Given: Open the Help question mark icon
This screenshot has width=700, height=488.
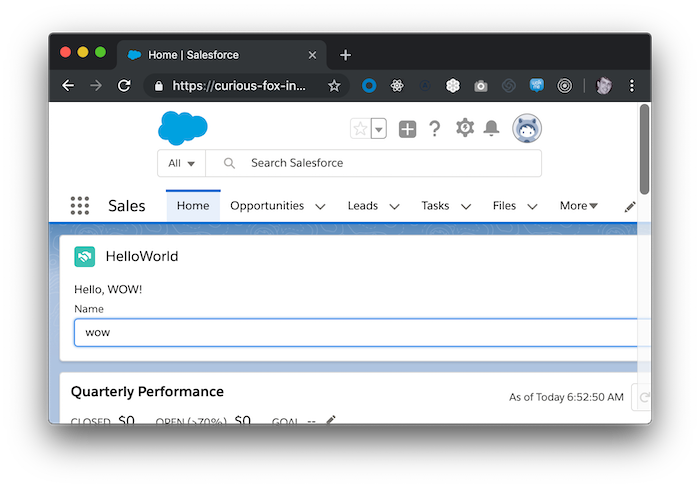Looking at the screenshot, I should pyautogui.click(x=434, y=129).
